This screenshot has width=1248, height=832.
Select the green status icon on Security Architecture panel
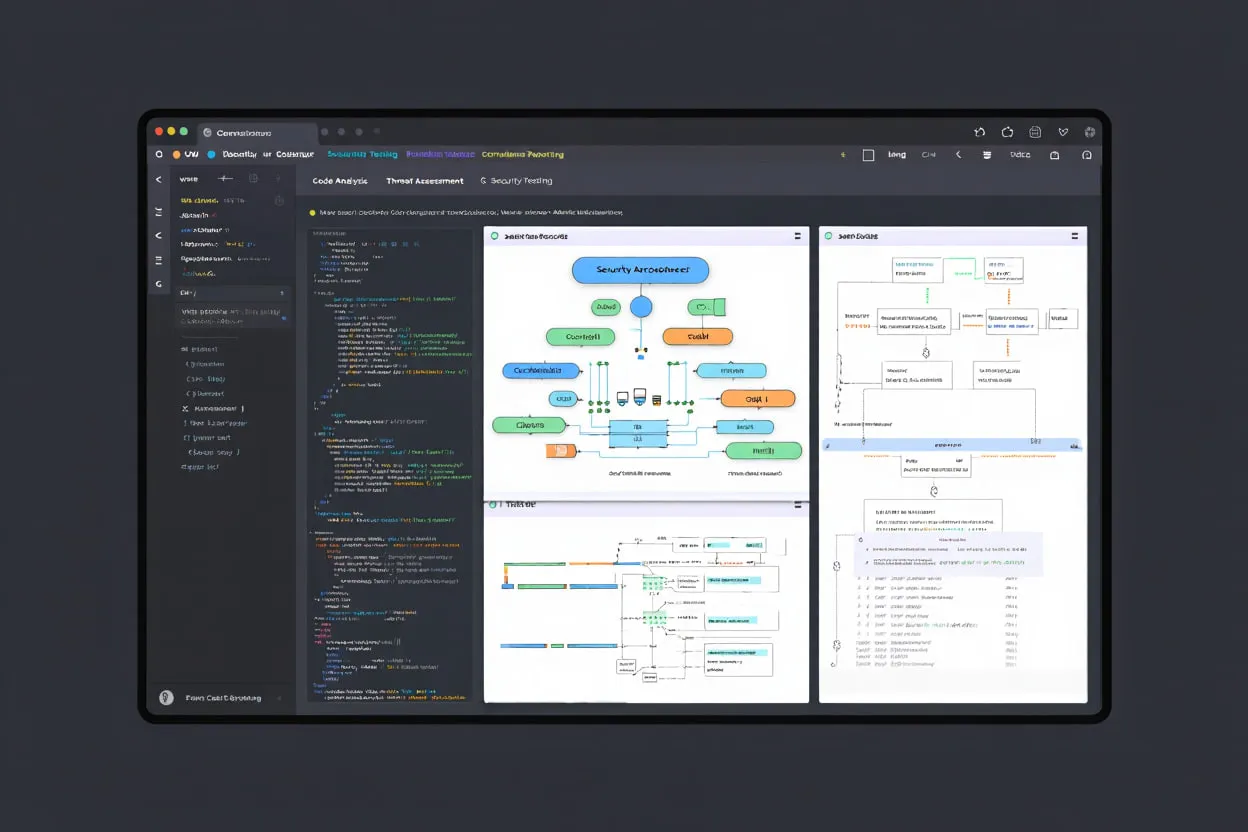pos(495,236)
